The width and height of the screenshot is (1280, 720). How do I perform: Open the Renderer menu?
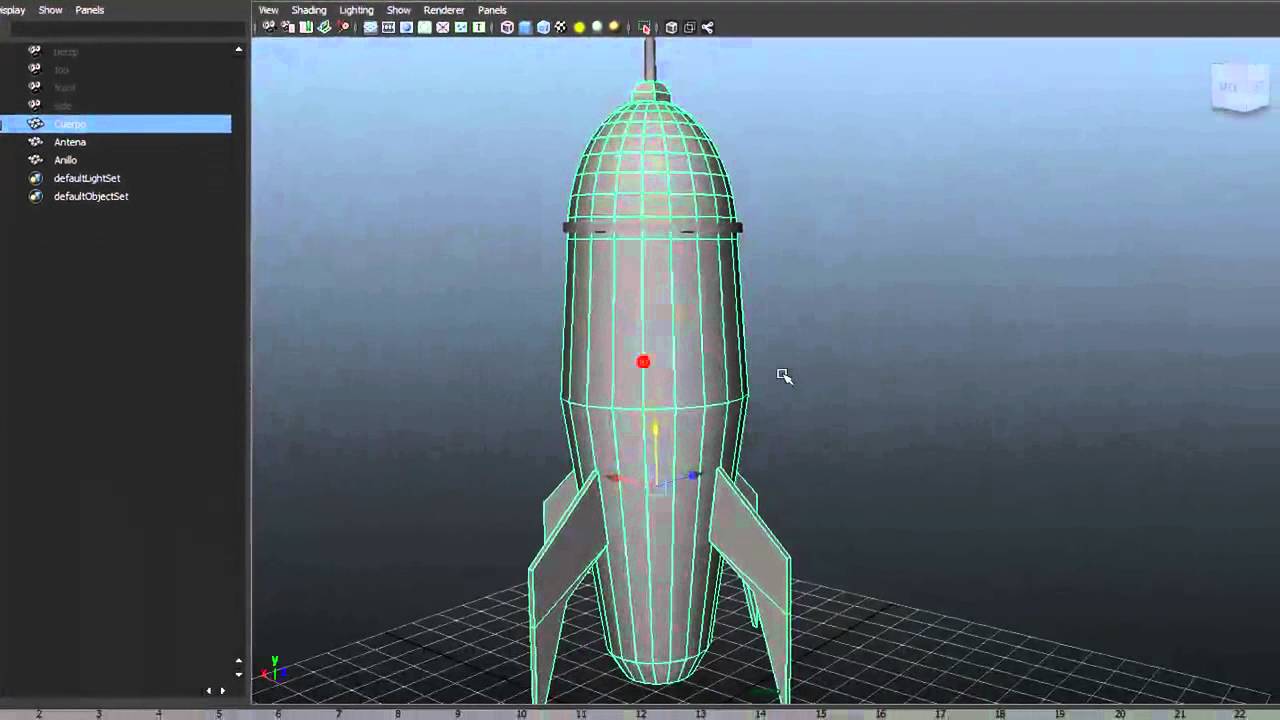[444, 10]
